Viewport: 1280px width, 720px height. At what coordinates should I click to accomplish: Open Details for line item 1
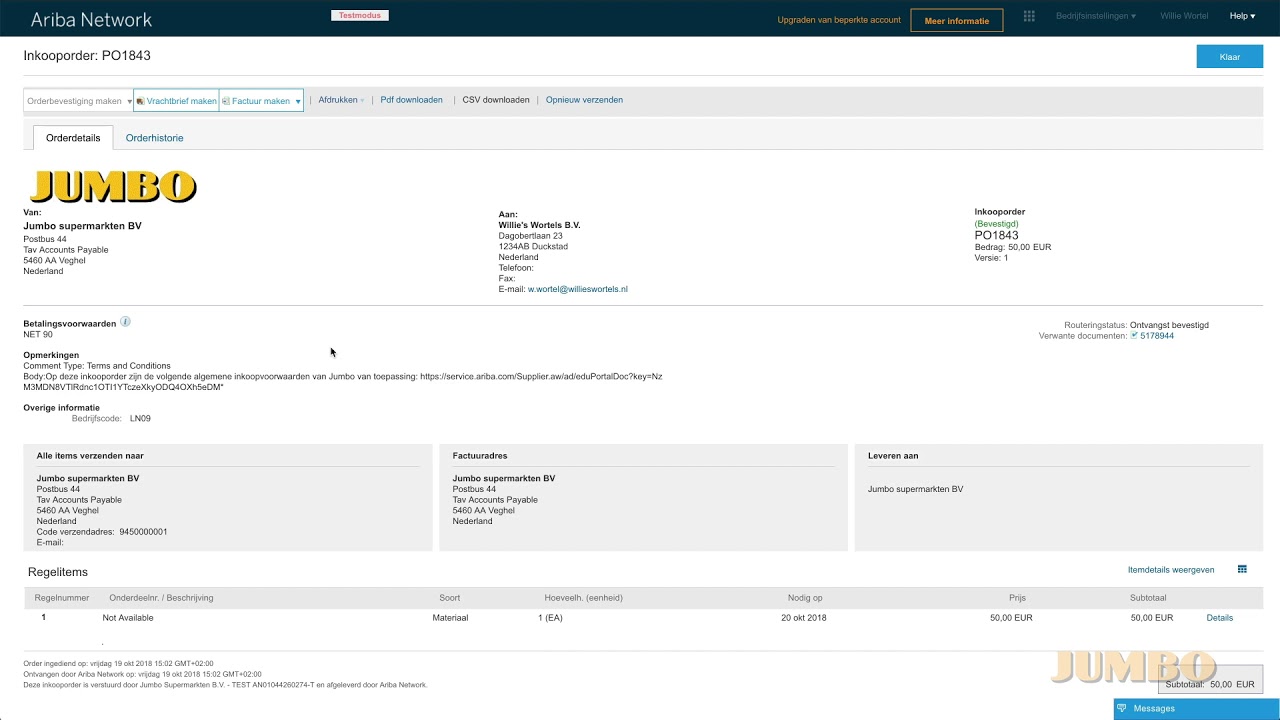(1219, 618)
